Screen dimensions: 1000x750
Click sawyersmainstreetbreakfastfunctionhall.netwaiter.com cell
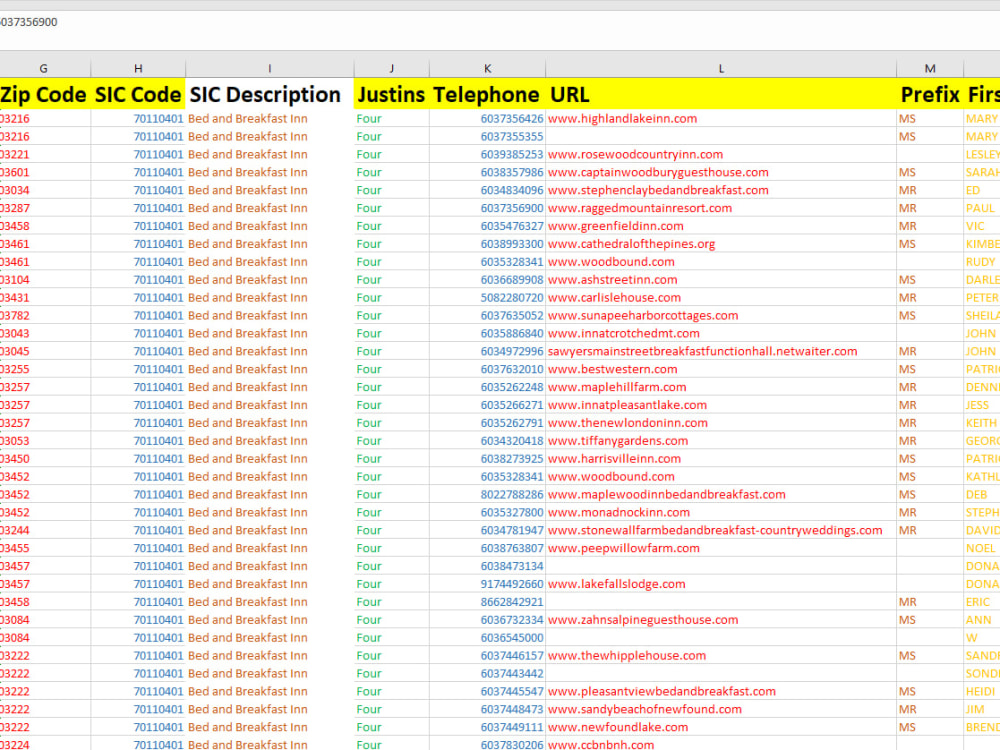pos(721,351)
